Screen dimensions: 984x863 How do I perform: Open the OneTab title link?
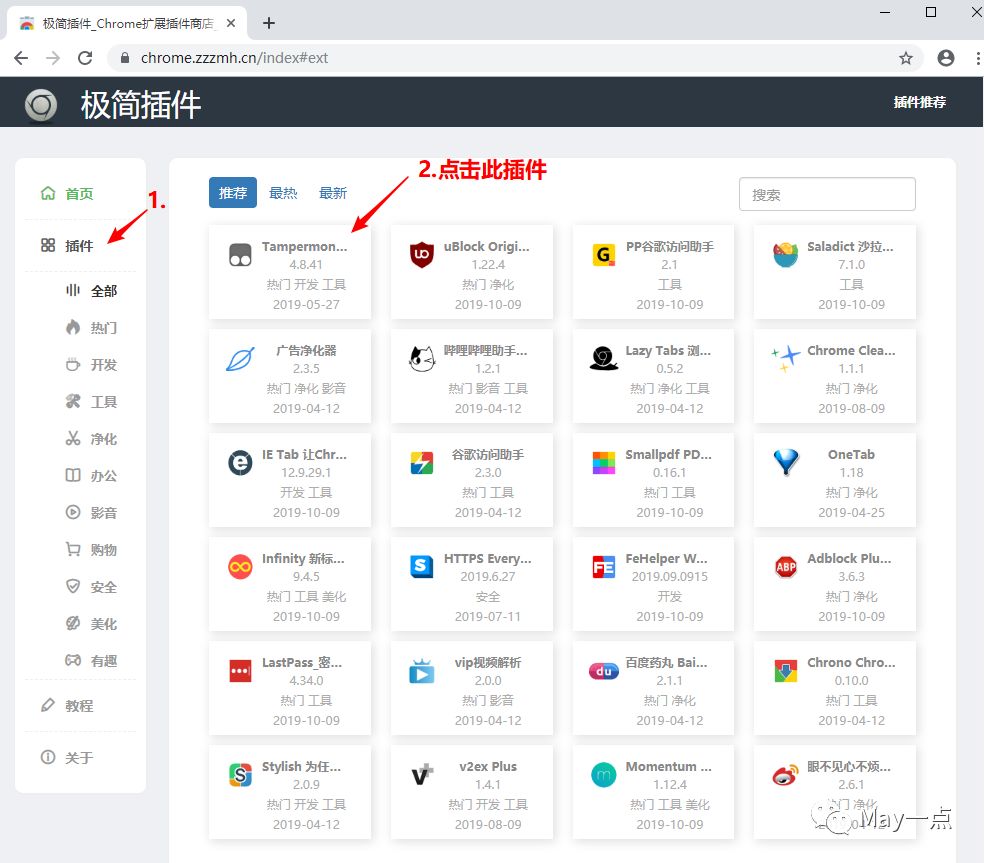851,454
